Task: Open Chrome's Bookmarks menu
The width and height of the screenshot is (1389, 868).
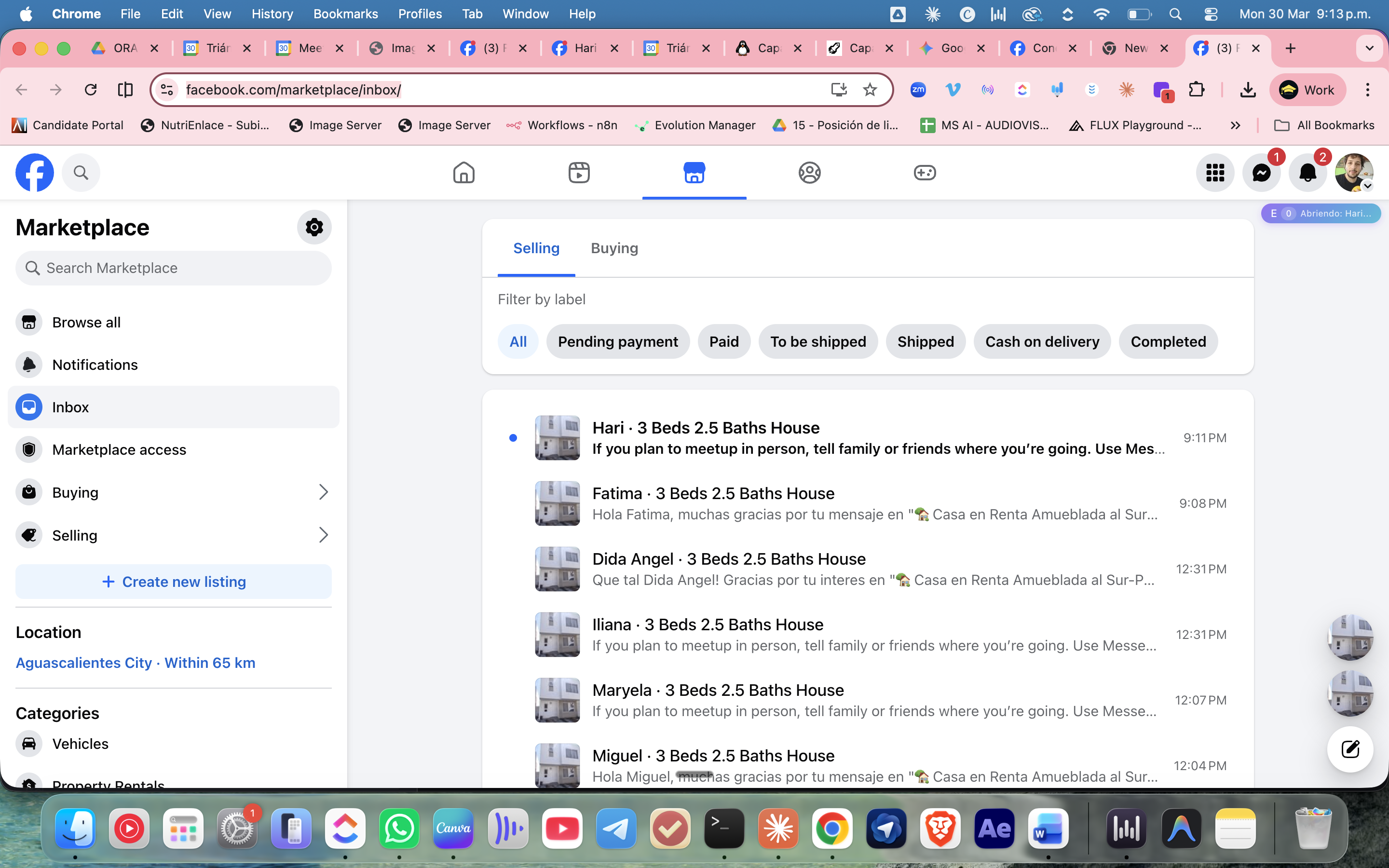Action: point(345,14)
